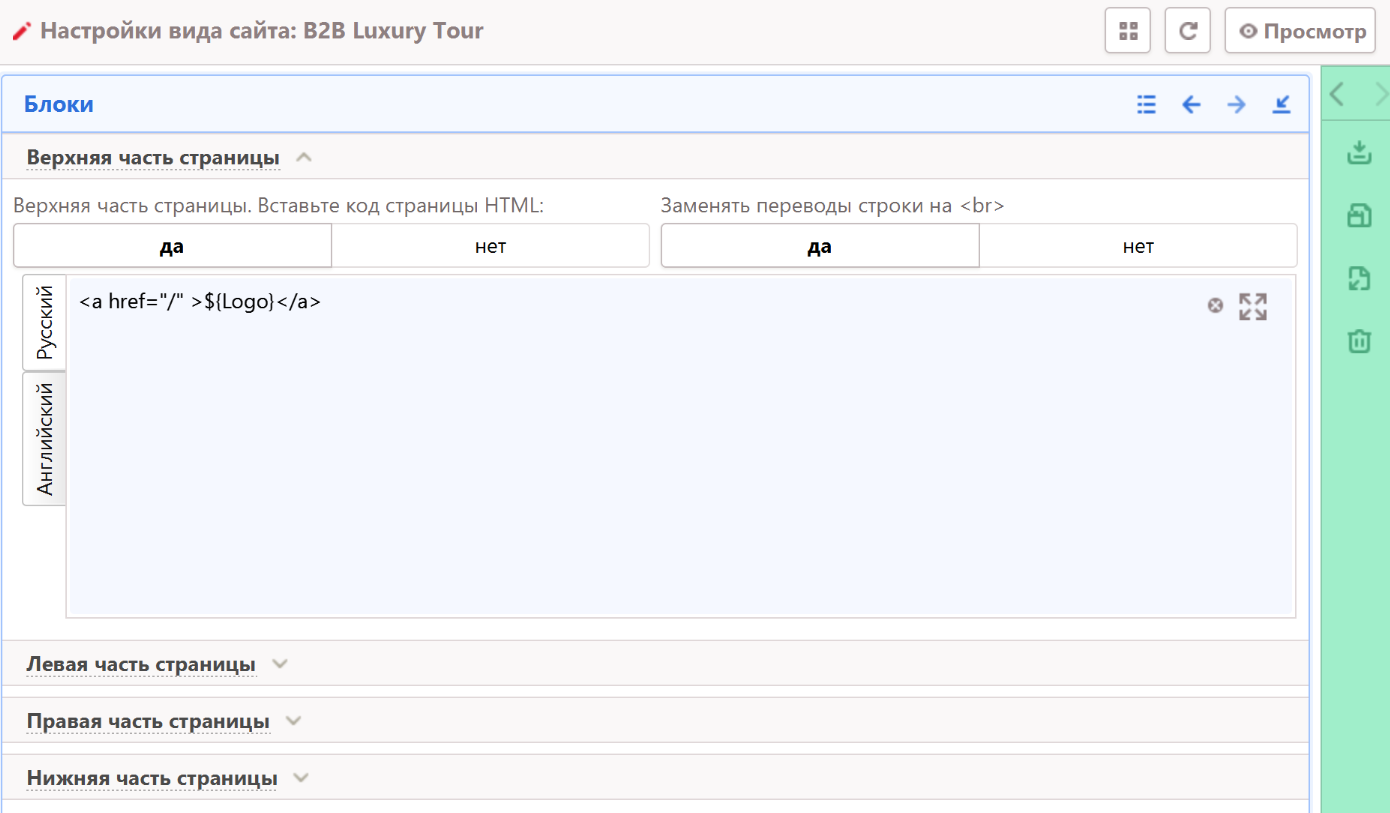Click the right arrow in Блоки header
The width and height of the screenshot is (1390, 813).
(1237, 104)
